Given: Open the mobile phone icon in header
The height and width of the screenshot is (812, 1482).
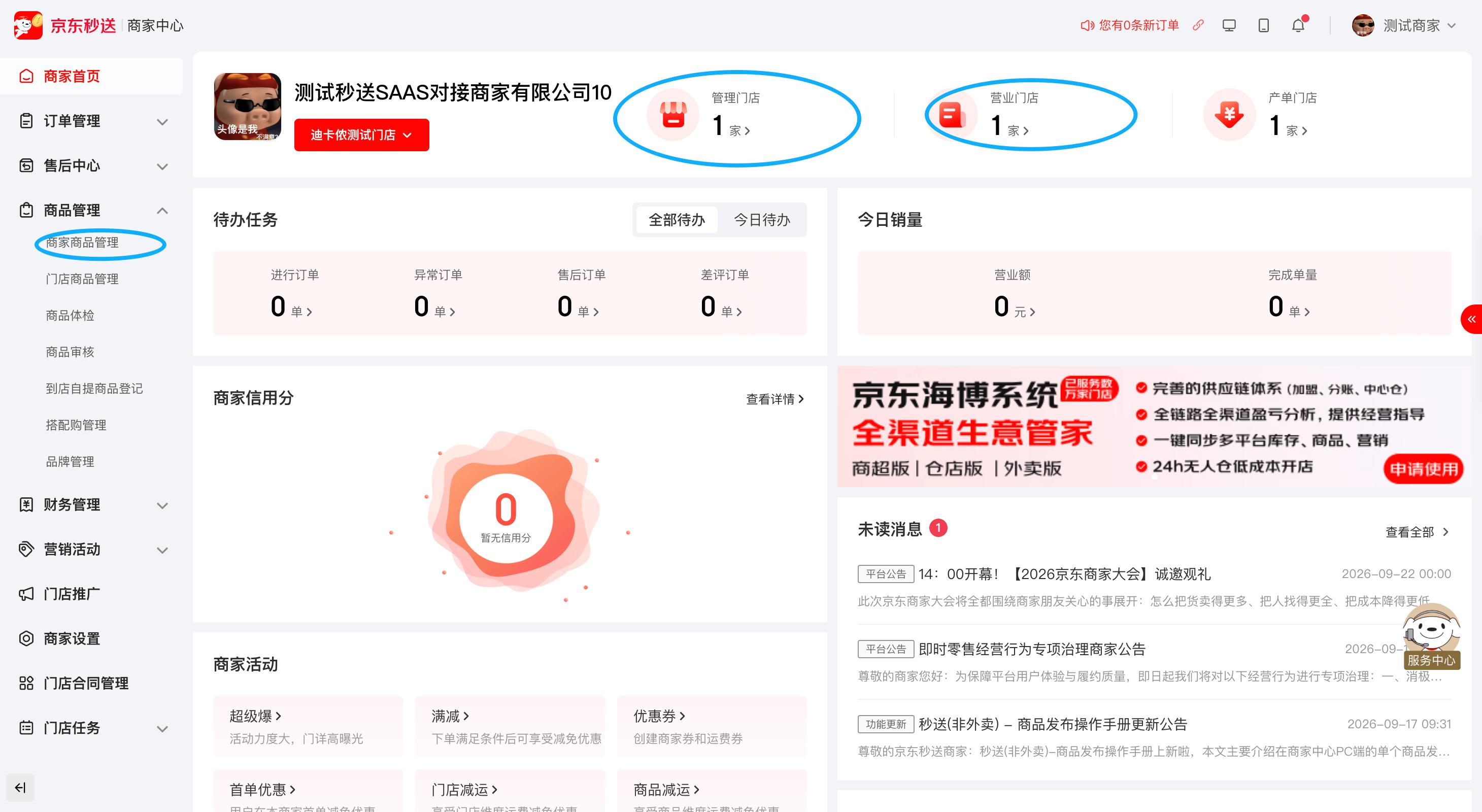Looking at the screenshot, I should [x=1263, y=25].
